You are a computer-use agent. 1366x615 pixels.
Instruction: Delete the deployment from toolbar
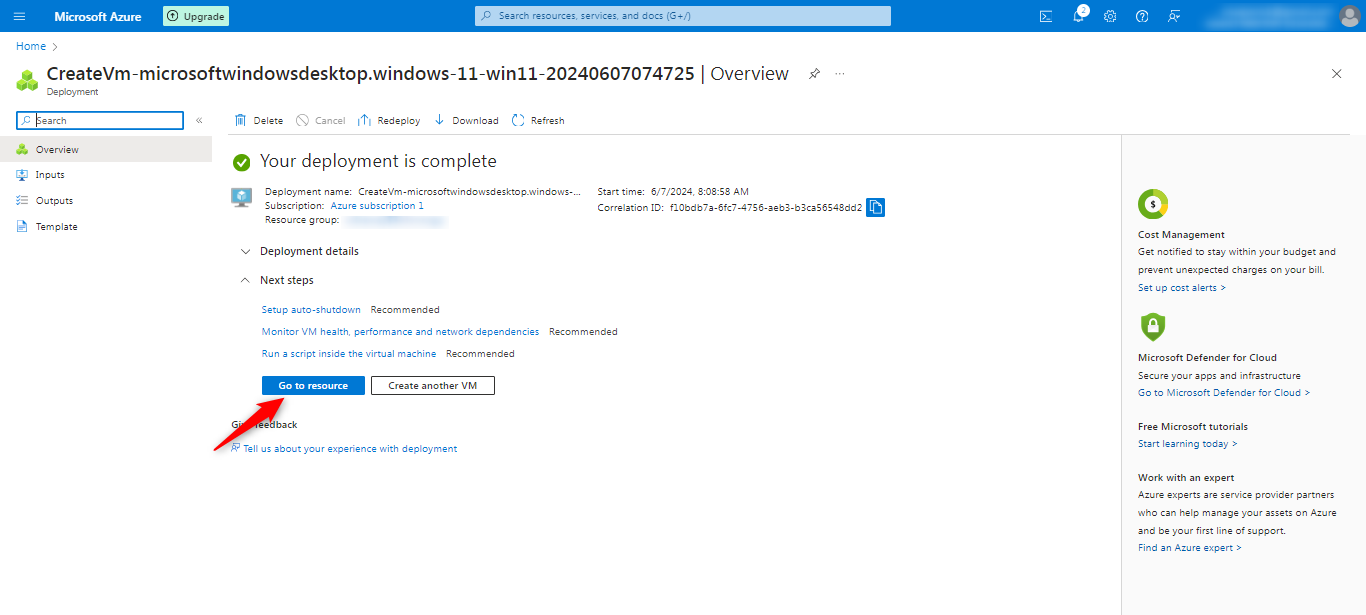point(259,120)
